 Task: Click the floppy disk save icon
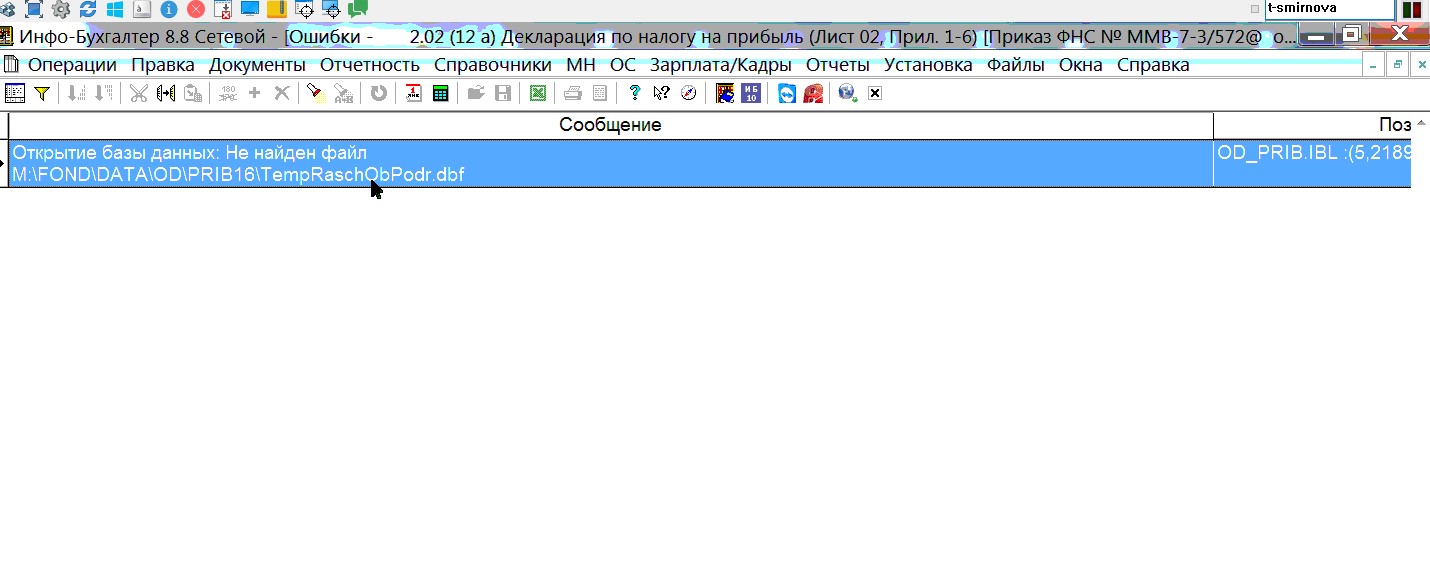[503, 94]
